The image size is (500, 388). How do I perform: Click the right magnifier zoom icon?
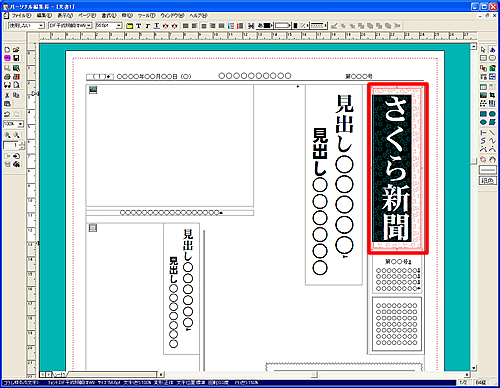[x=16, y=135]
